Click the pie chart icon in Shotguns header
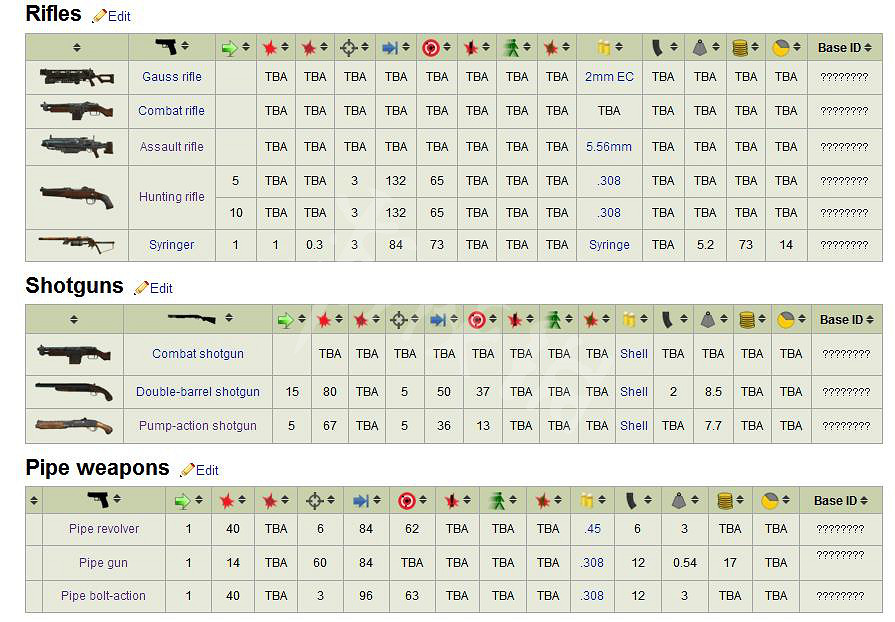 785,320
